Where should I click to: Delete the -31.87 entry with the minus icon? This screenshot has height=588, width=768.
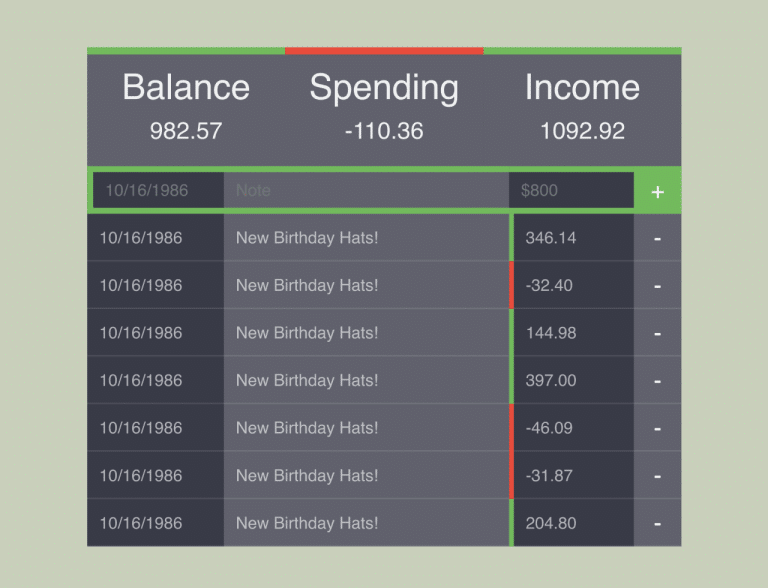tap(657, 476)
